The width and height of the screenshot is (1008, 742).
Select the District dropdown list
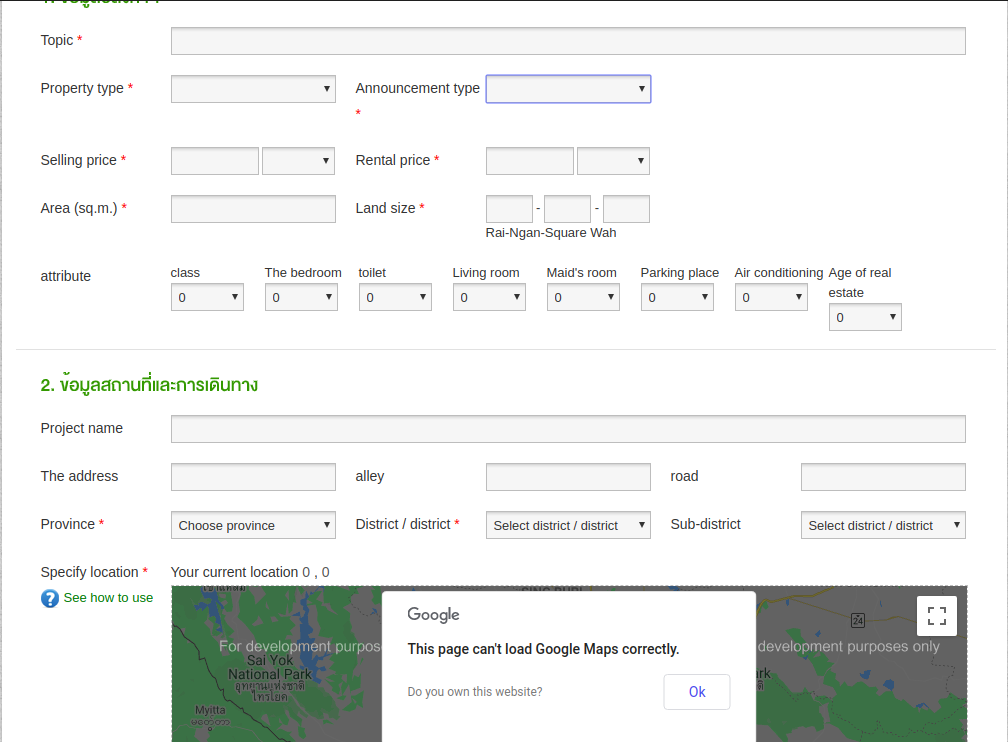[568, 525]
